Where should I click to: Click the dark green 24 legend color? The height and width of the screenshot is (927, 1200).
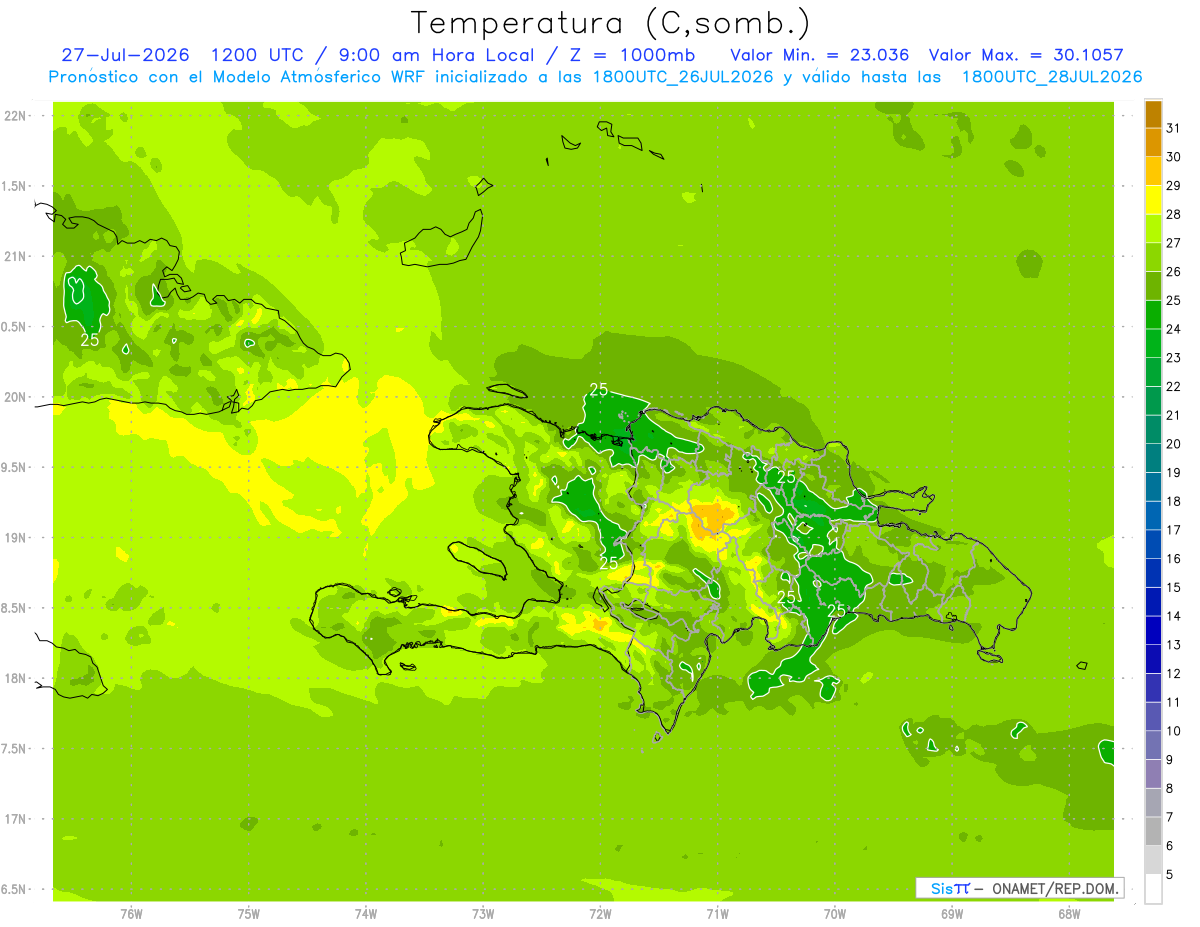[1153, 315]
